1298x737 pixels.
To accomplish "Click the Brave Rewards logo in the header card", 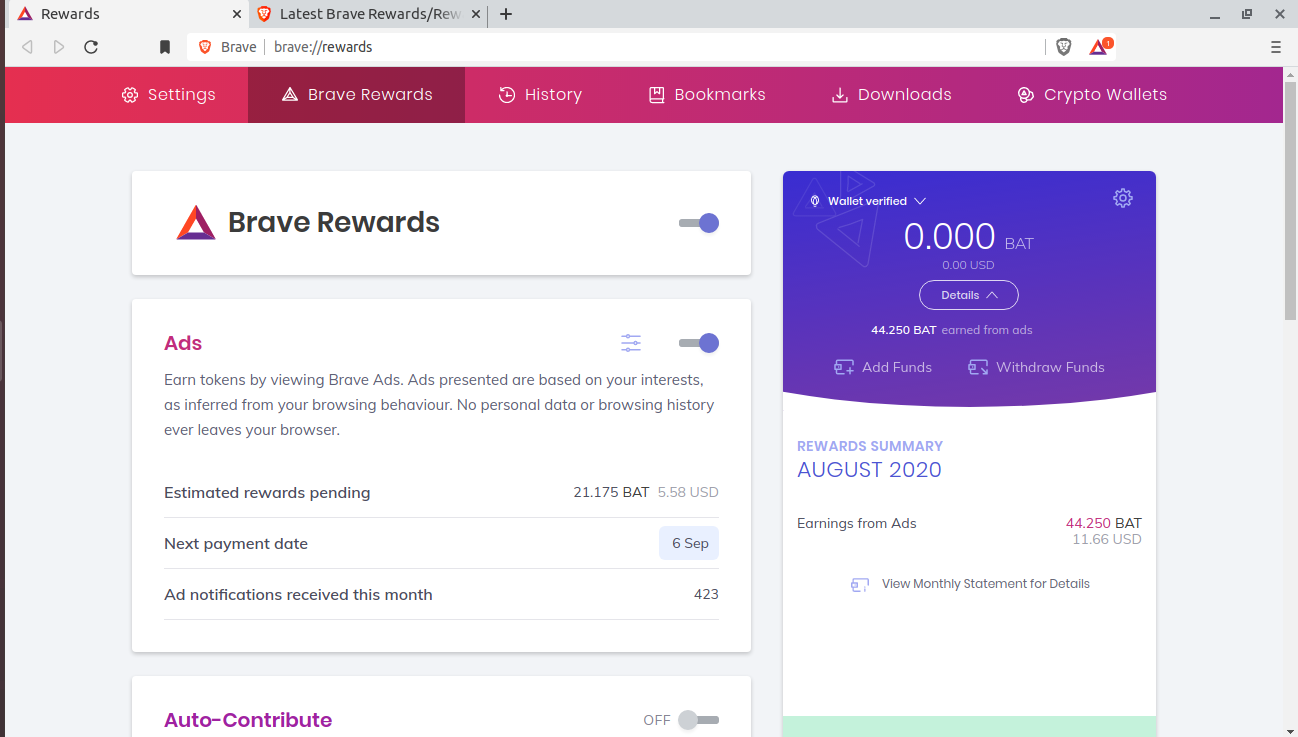I will 196,222.
